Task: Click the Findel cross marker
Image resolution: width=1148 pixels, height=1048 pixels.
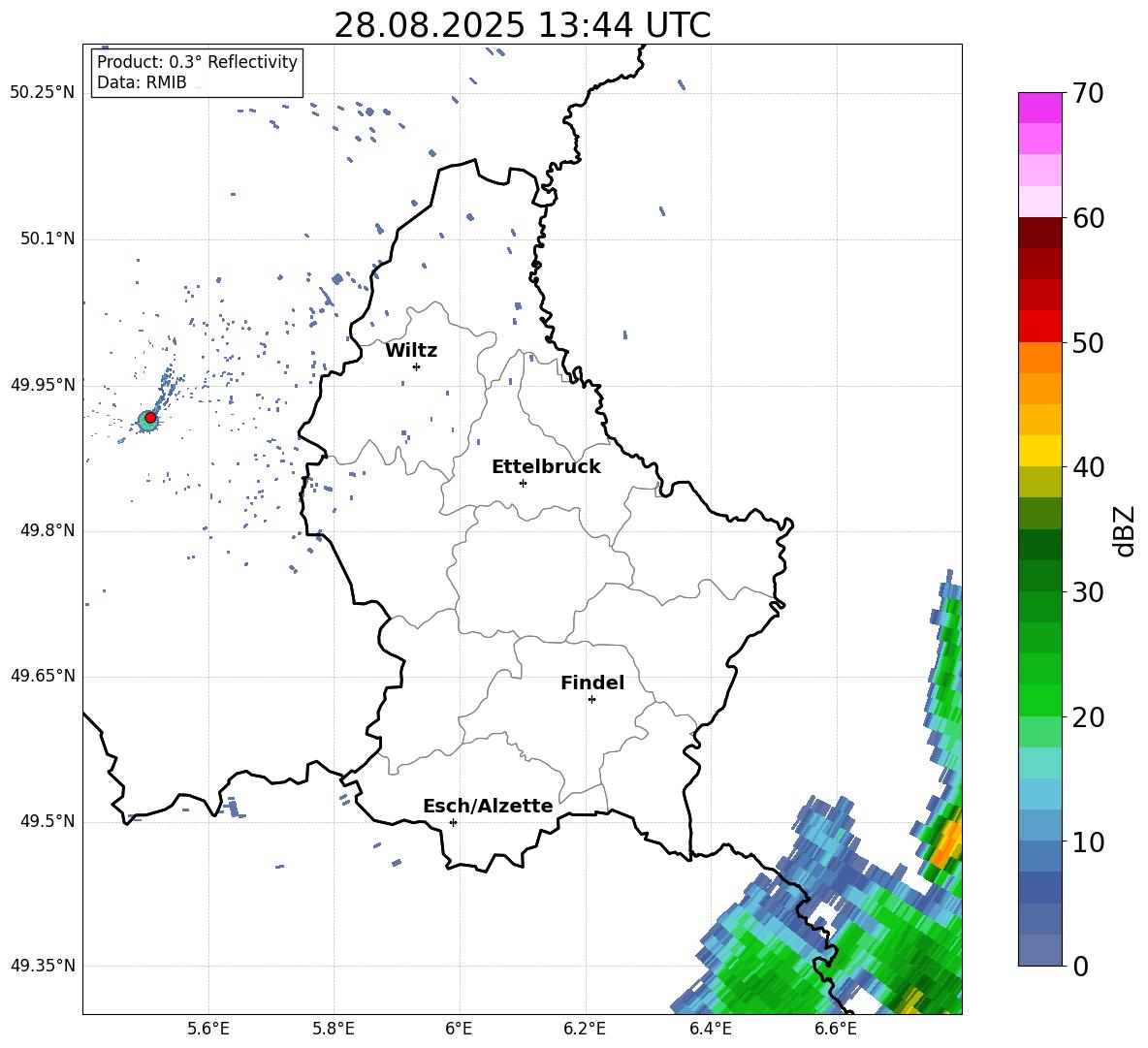Action: click(591, 700)
